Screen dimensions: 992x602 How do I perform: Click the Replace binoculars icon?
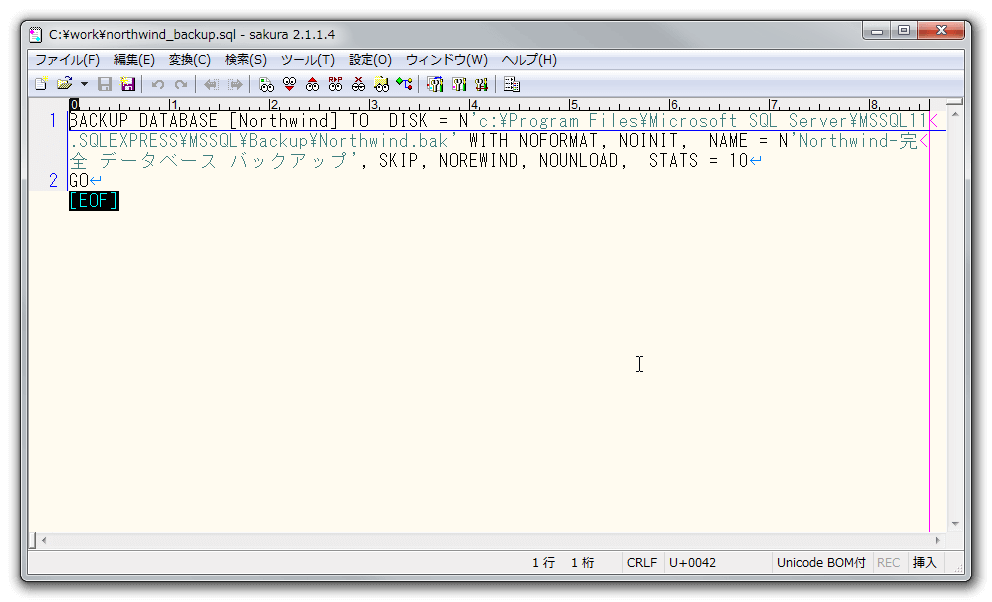coord(335,85)
